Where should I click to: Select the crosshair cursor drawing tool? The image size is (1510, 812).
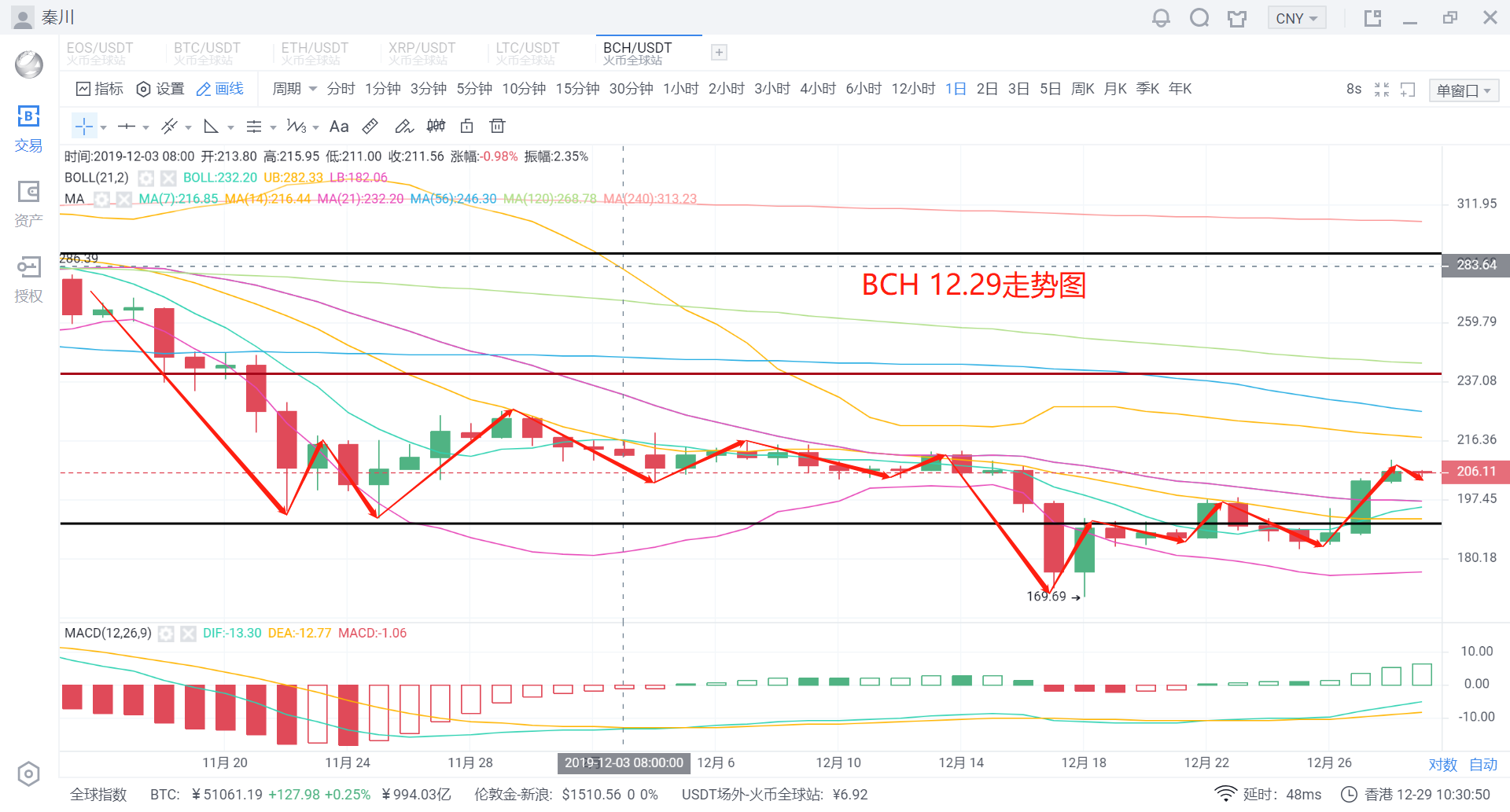(84, 127)
